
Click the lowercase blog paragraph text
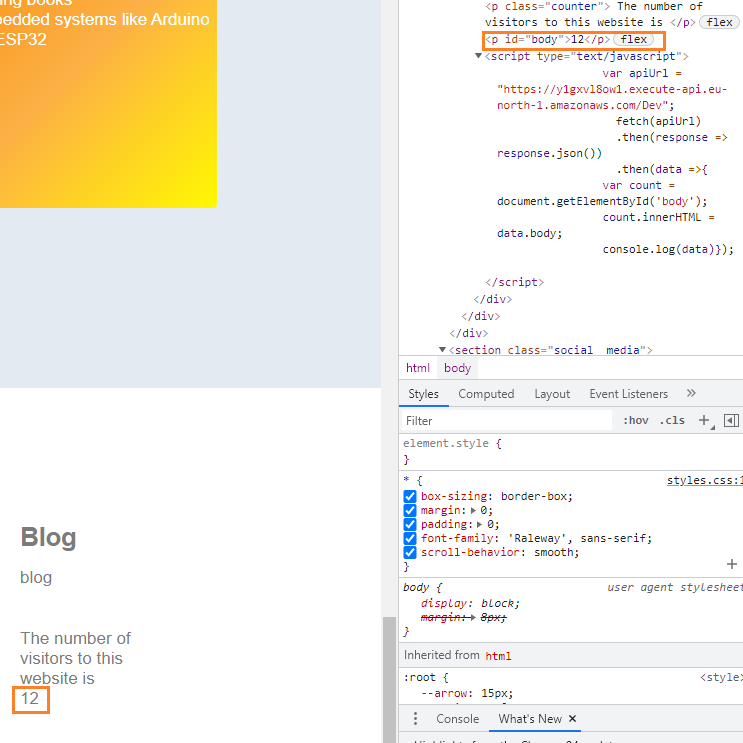36,577
